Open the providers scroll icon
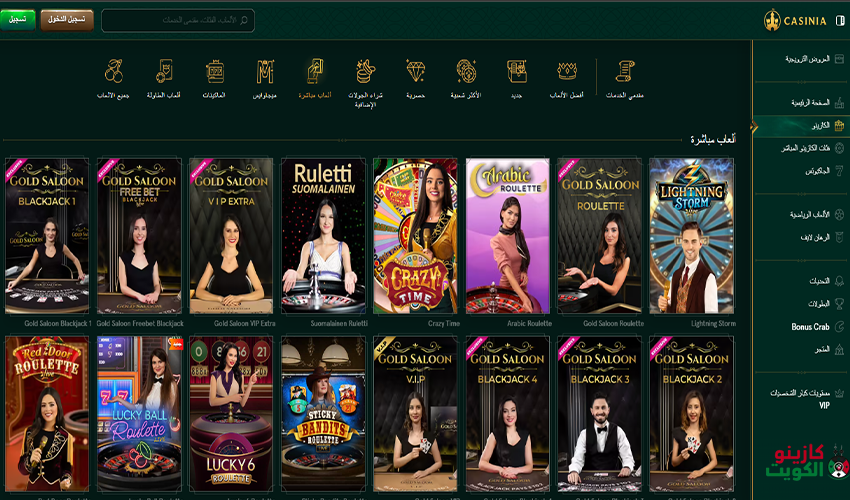This screenshot has height=500, width=850. point(625,72)
